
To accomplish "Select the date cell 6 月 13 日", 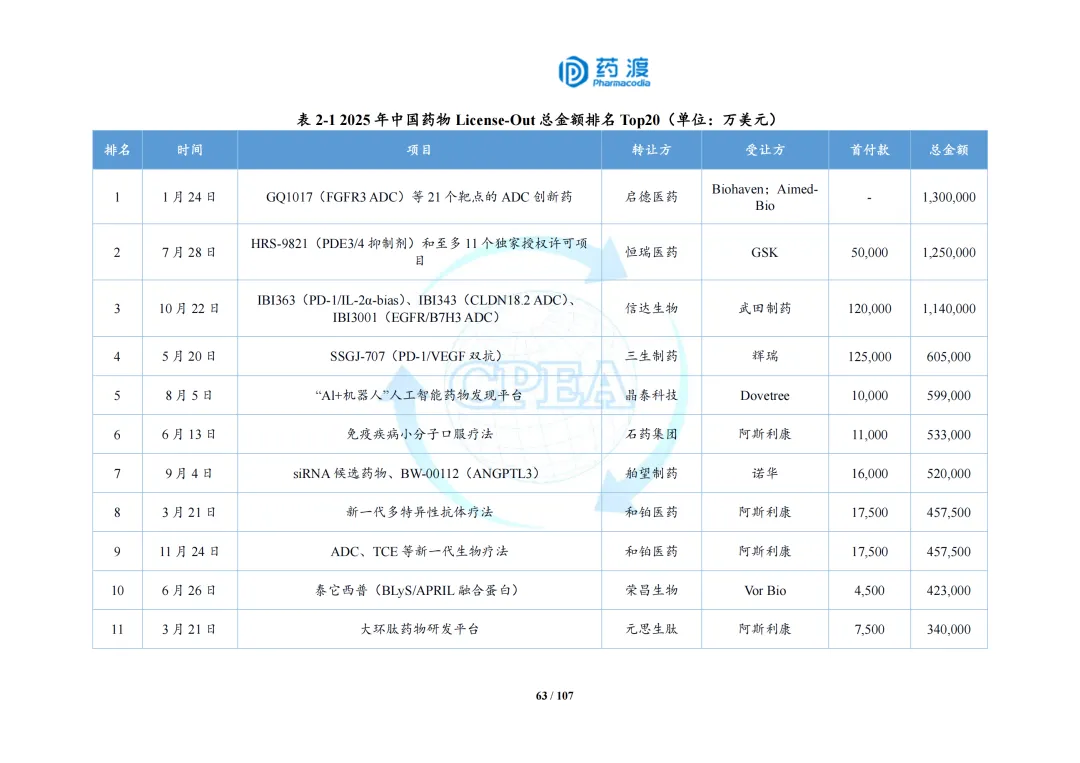I will (x=189, y=435).
